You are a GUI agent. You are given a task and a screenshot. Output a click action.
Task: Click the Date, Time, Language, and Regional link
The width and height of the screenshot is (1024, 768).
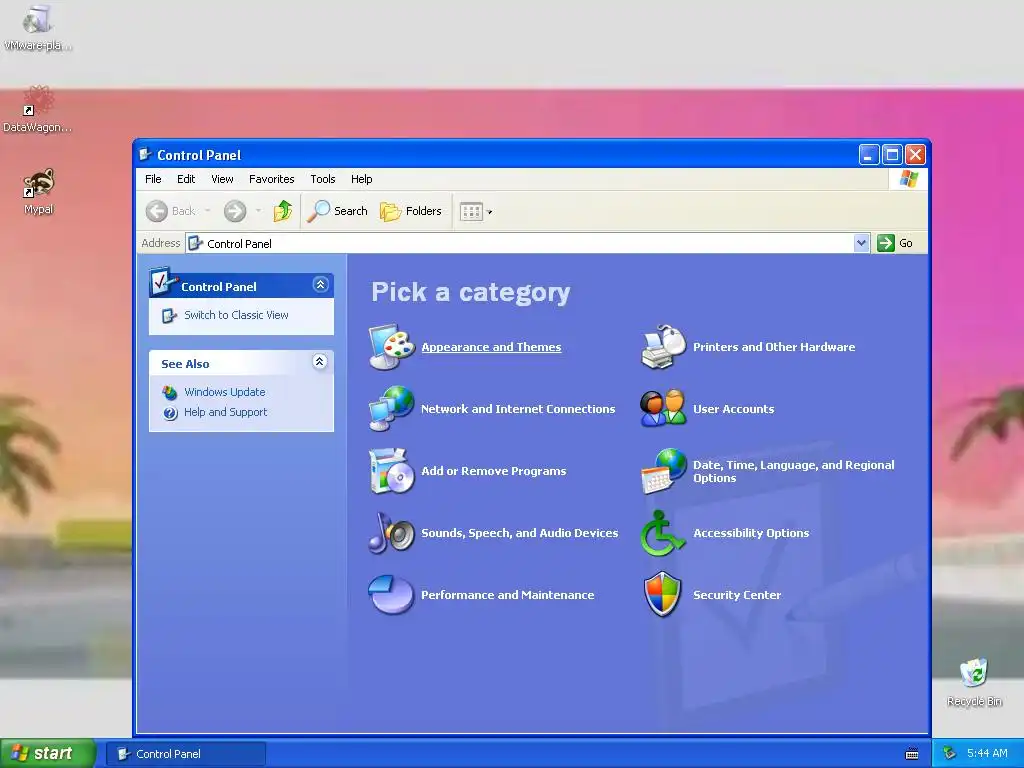pos(793,472)
